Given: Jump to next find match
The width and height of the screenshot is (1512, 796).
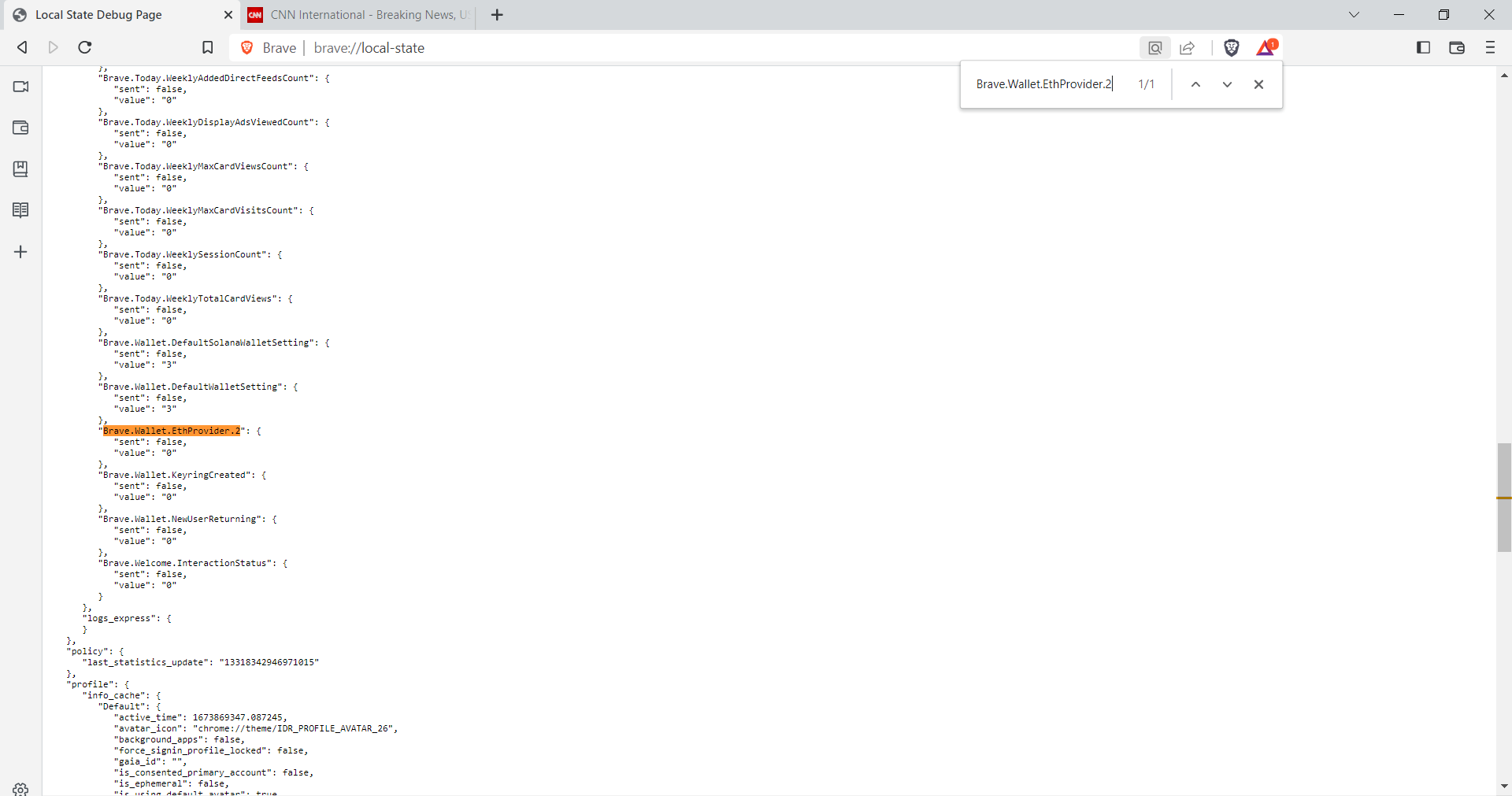Looking at the screenshot, I should pyautogui.click(x=1227, y=84).
